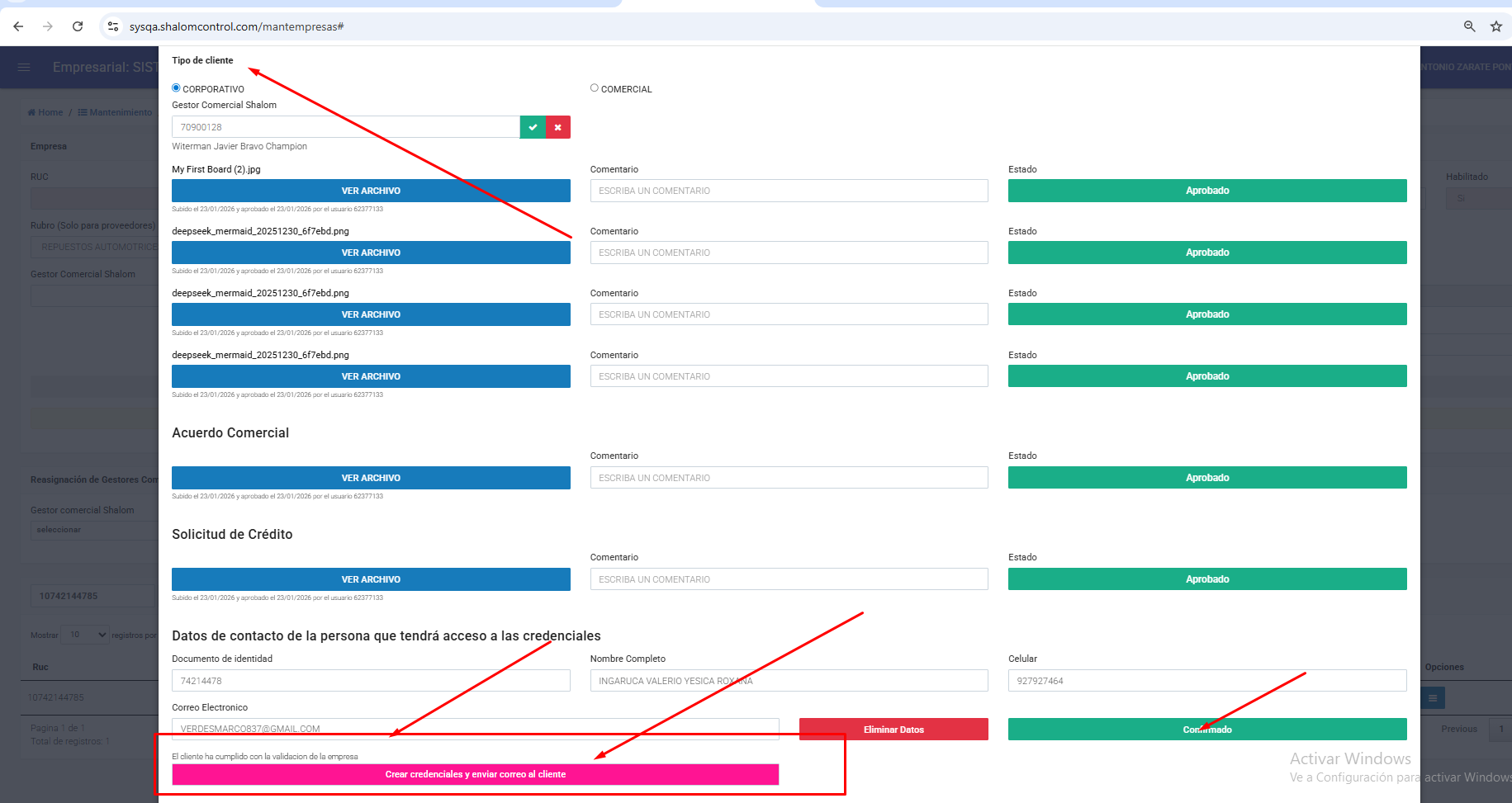Open the hamburger menu in header
The width and height of the screenshot is (1512, 803).
pyautogui.click(x=24, y=67)
